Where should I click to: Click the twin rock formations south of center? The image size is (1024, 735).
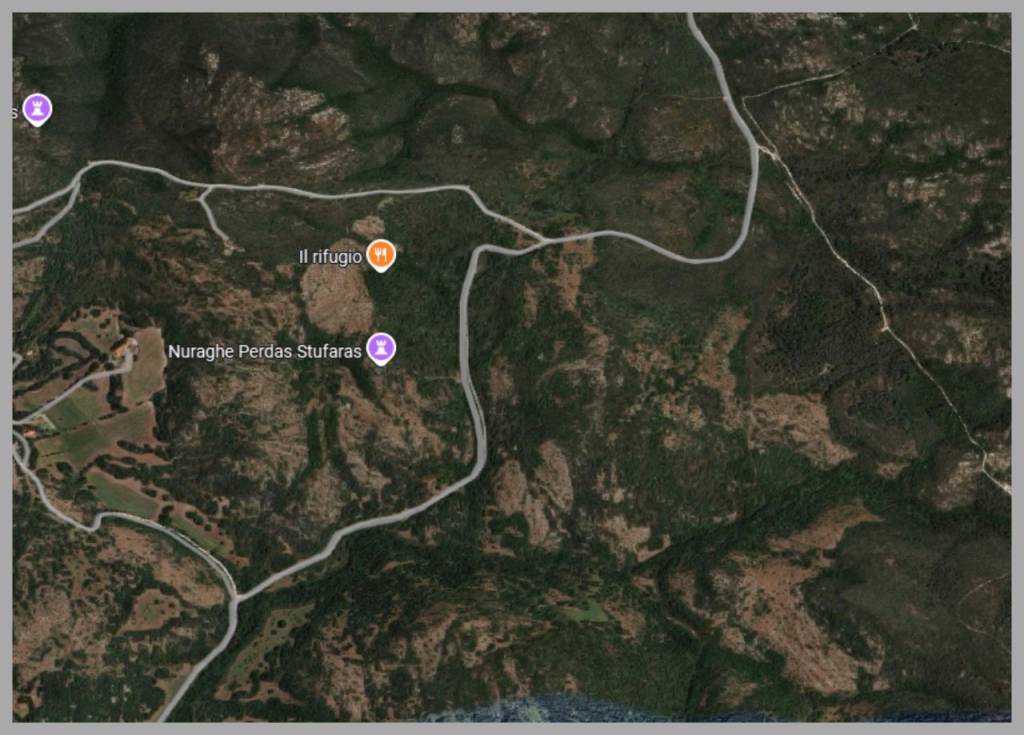[x=534, y=490]
